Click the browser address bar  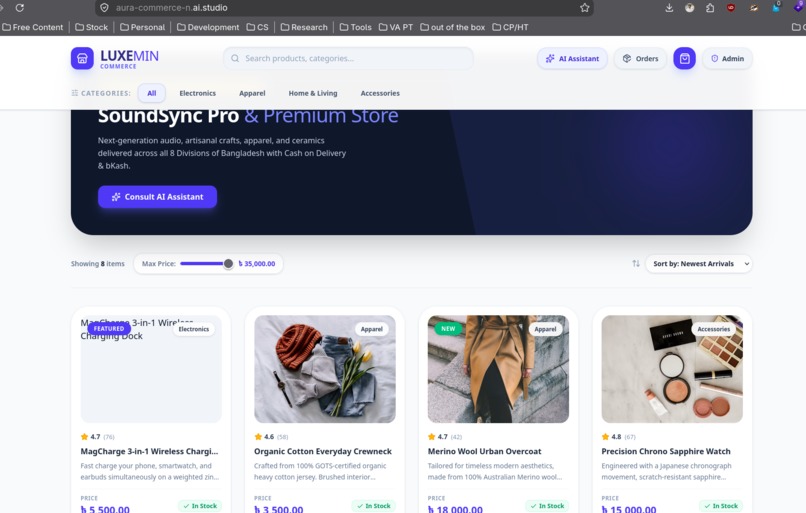click(344, 8)
